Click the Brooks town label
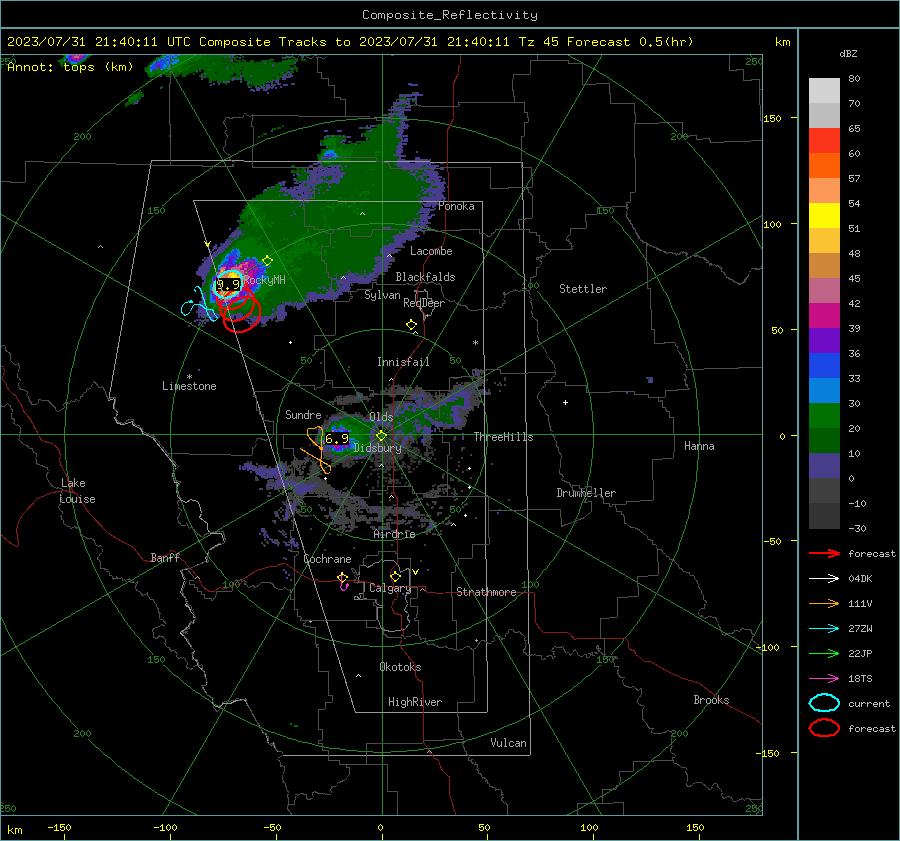Screen dimensions: 900x841 tap(711, 700)
